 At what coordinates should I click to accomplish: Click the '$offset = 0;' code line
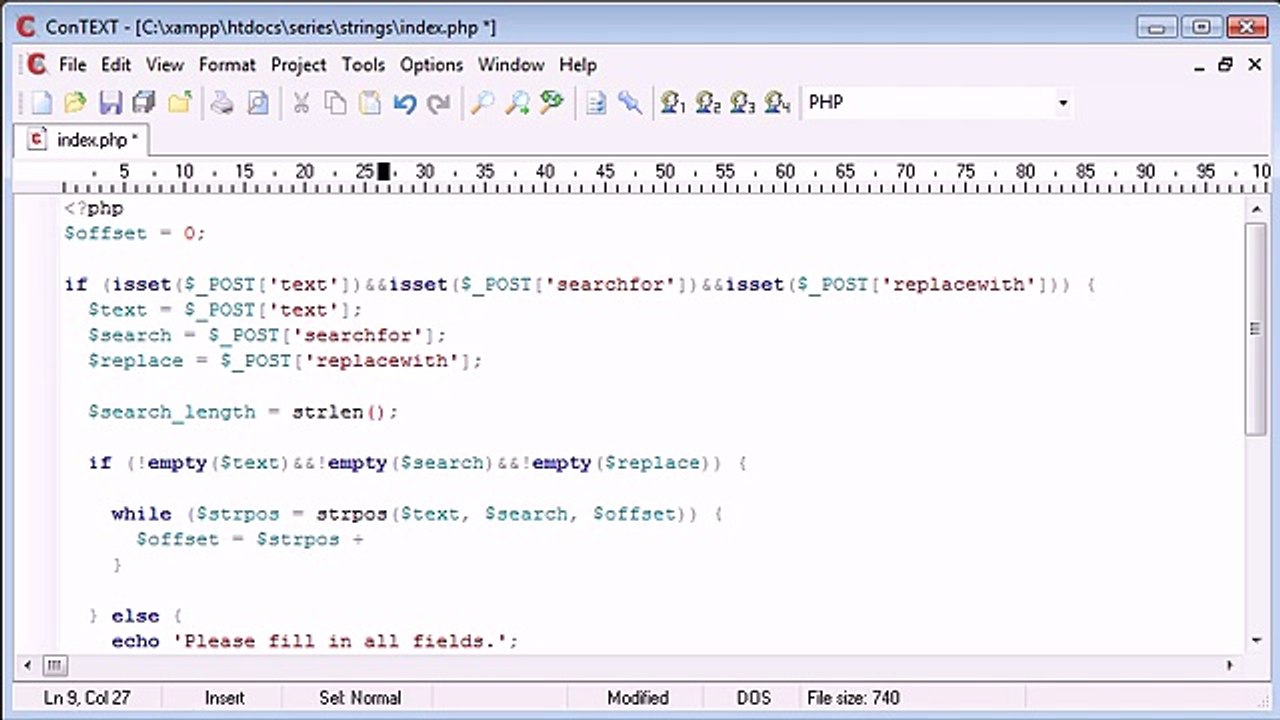coord(134,233)
